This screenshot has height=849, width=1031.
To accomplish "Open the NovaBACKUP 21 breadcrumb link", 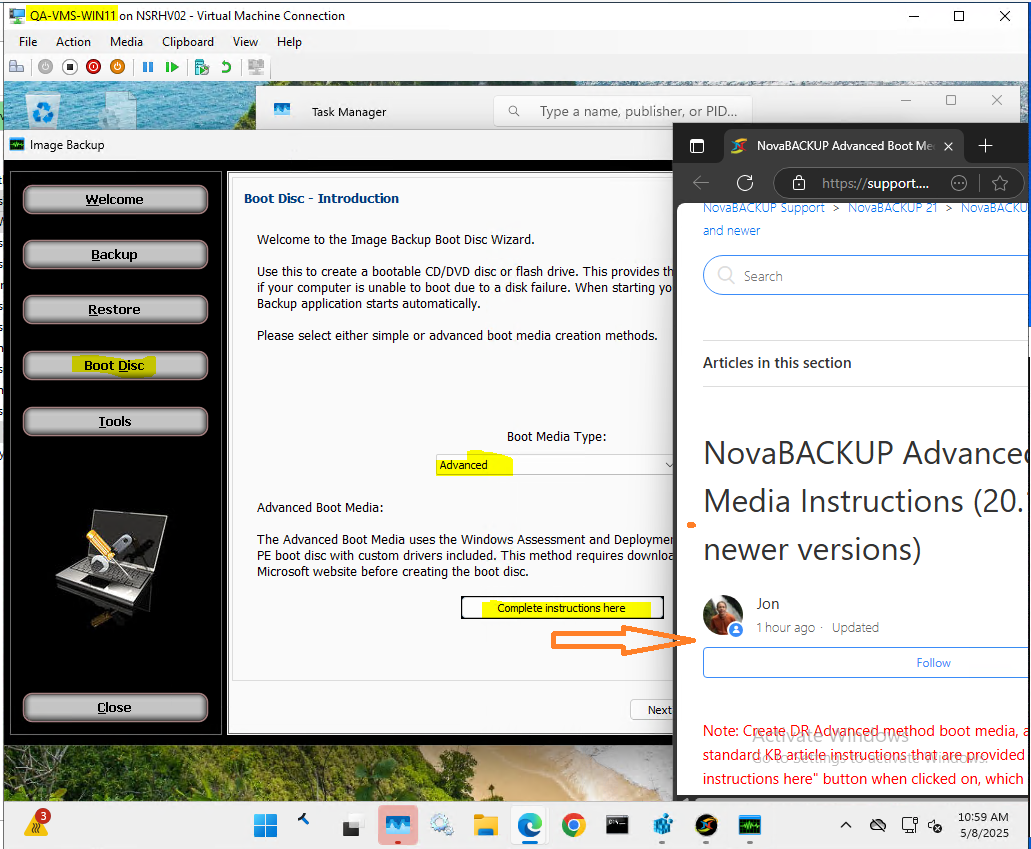I will pos(892,208).
